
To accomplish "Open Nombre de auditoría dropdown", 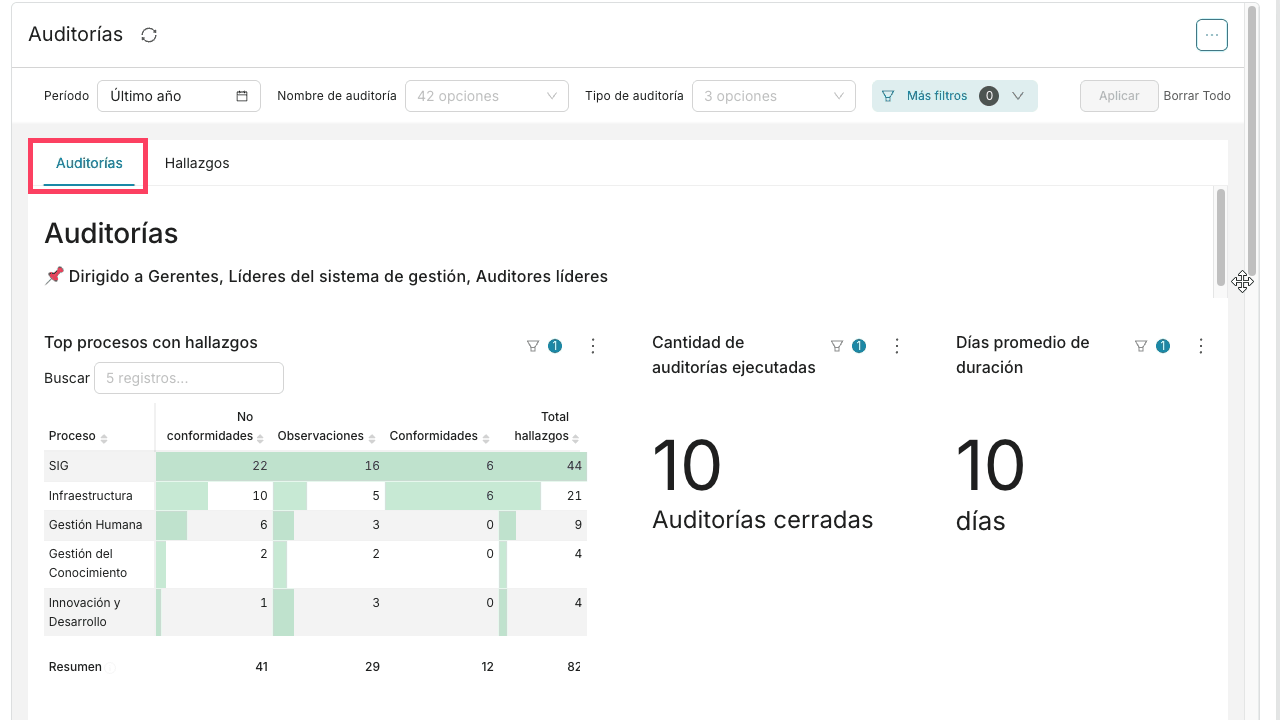I will pos(487,96).
